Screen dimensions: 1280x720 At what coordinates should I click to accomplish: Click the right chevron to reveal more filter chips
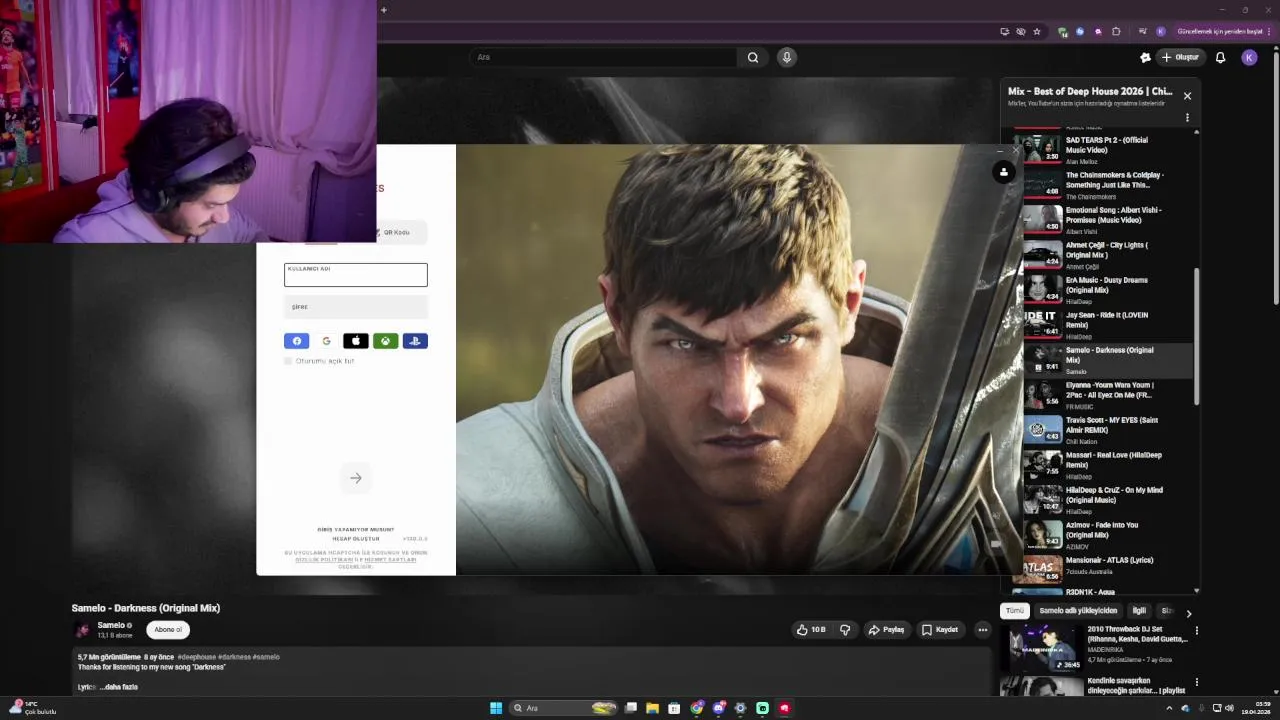1189,613
